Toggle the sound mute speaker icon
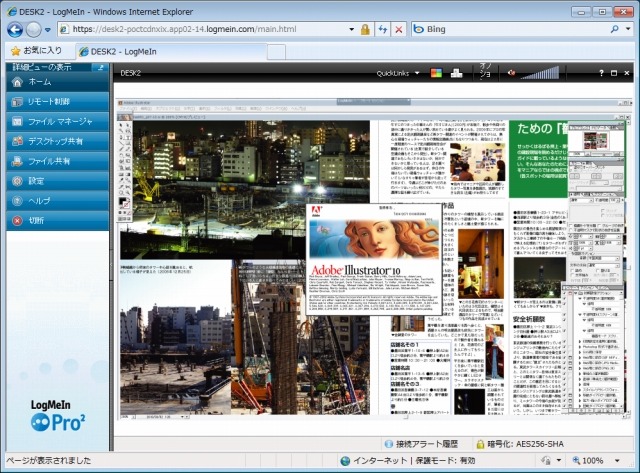Screen dimensions: 640x473 pyautogui.click(x=511, y=73)
